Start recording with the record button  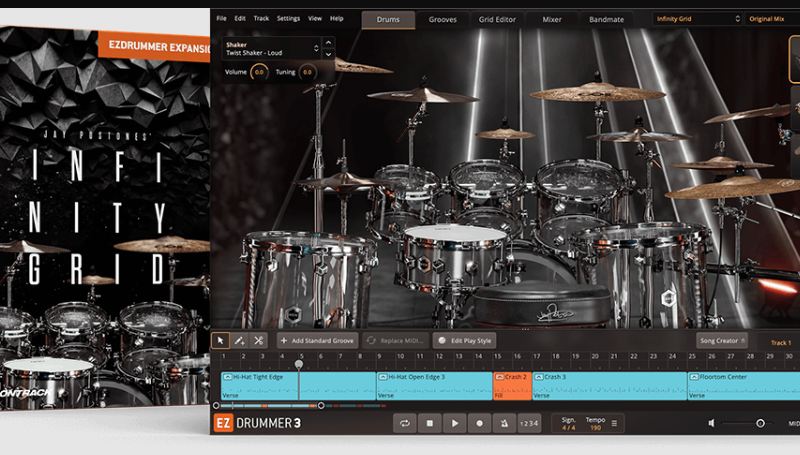pos(479,423)
